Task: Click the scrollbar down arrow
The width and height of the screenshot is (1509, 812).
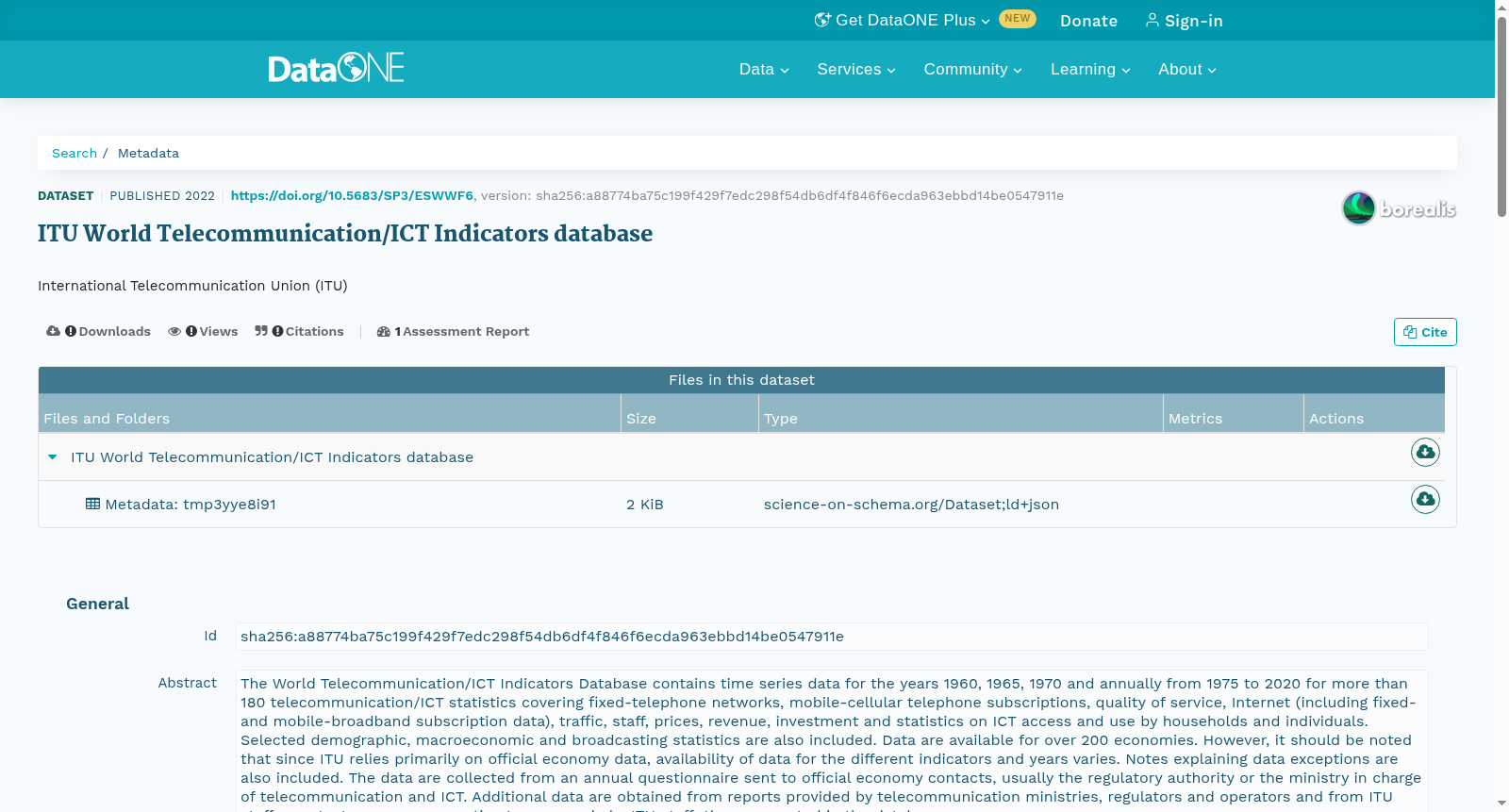Action: tap(1501, 804)
